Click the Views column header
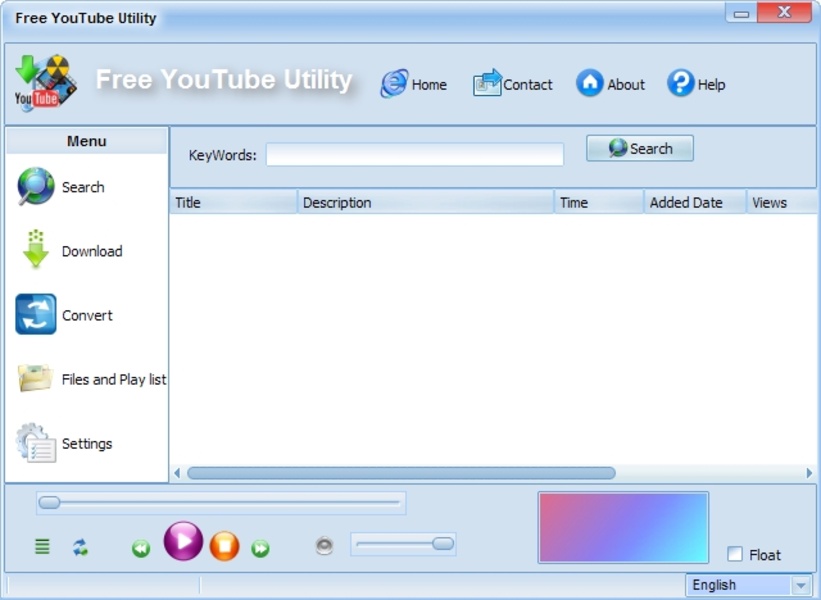821x600 pixels. click(782, 202)
